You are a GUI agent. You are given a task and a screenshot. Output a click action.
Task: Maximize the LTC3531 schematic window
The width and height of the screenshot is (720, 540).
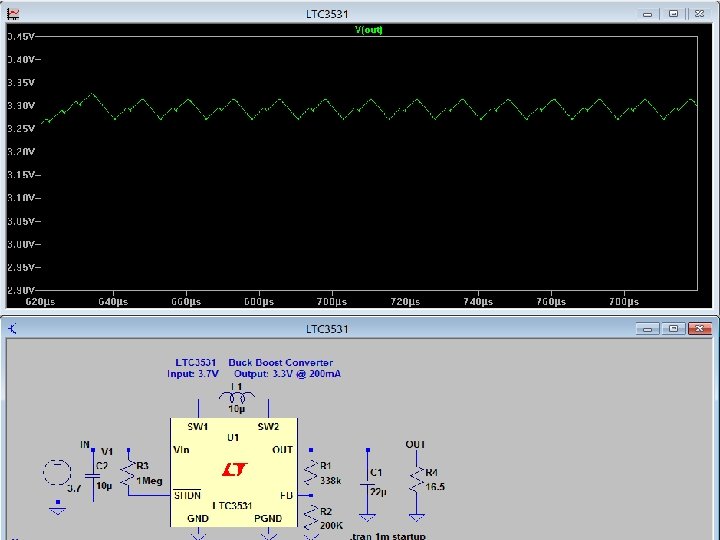click(674, 329)
